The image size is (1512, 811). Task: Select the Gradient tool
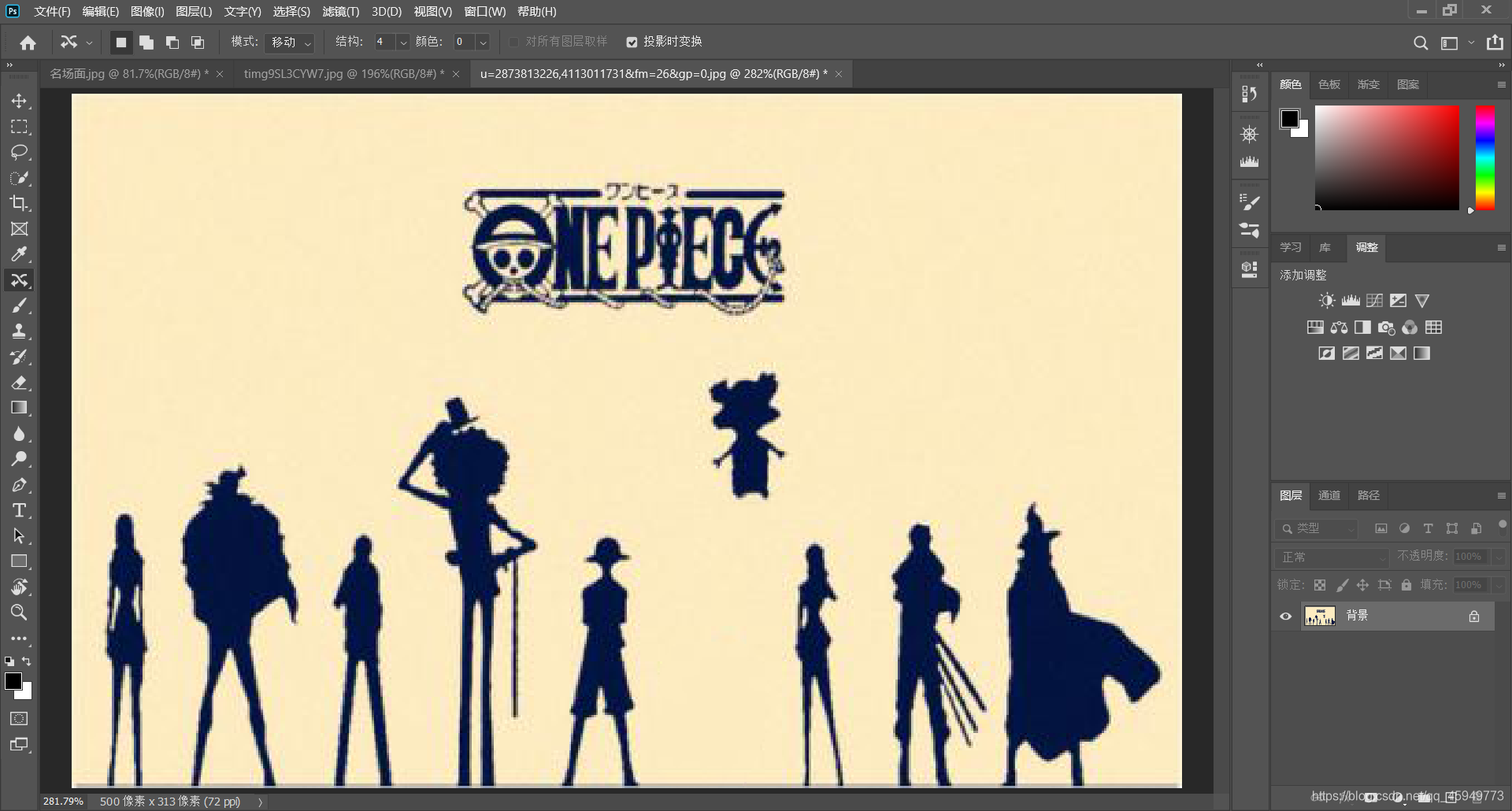click(x=20, y=408)
